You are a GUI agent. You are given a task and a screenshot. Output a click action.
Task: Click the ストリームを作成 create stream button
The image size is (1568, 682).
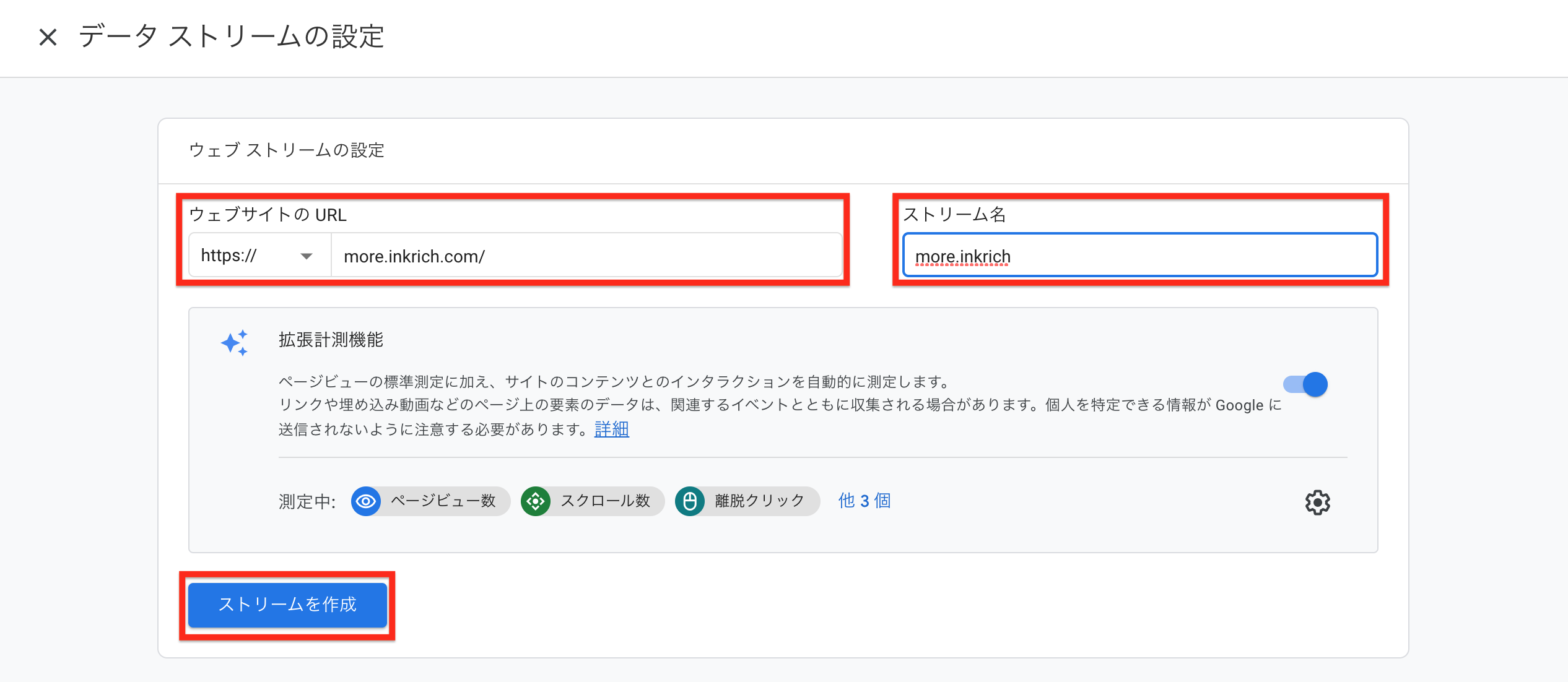point(287,605)
